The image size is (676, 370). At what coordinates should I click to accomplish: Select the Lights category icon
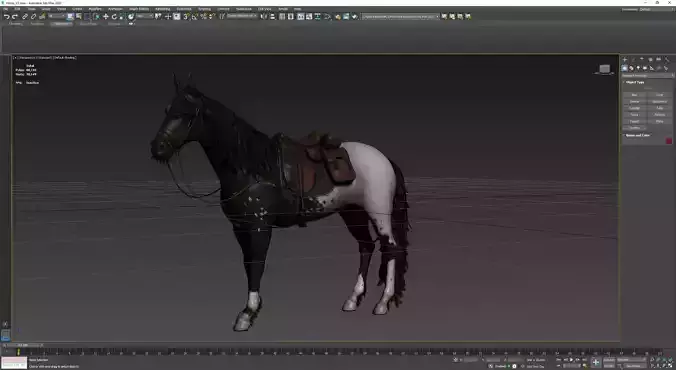[638, 68]
